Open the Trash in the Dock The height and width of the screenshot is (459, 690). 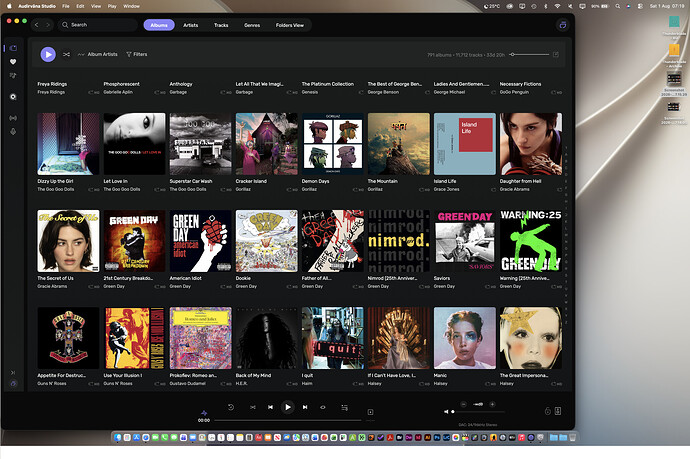pyautogui.click(x=573, y=437)
